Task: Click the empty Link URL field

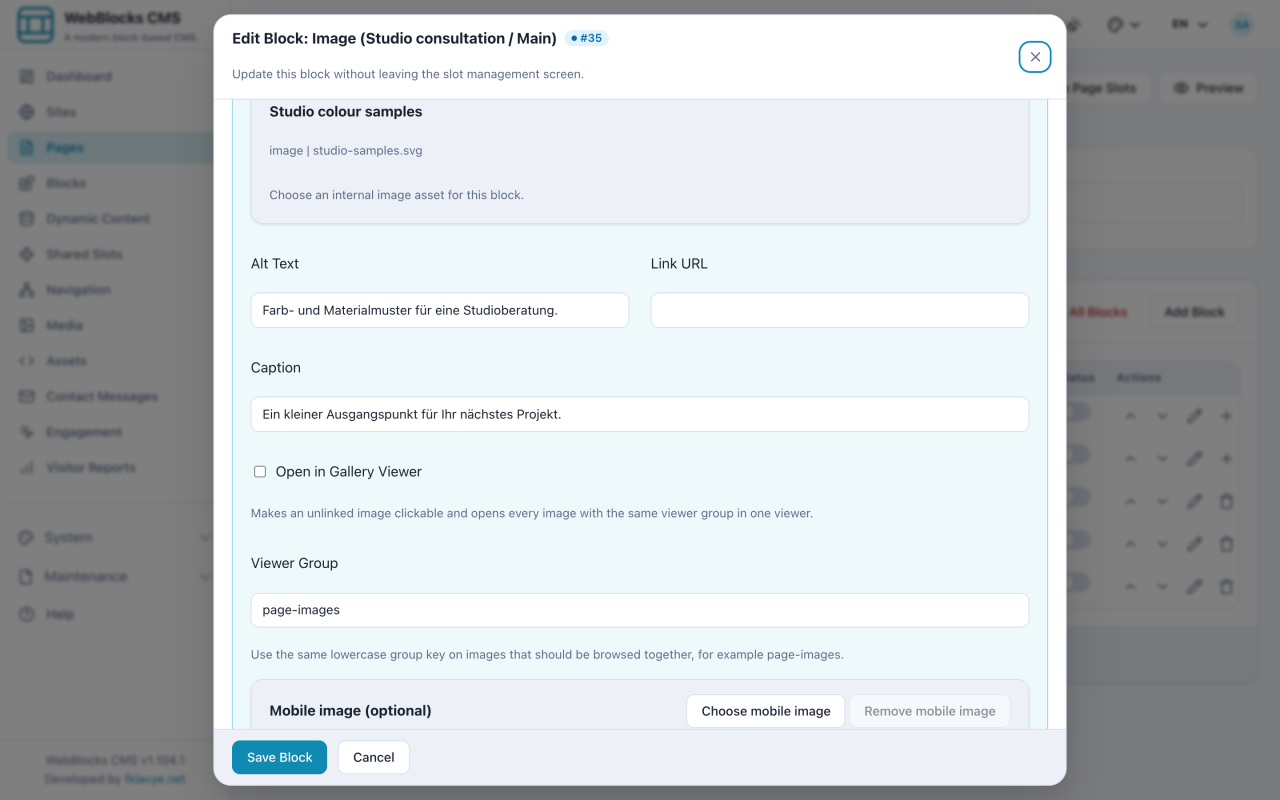Action: point(840,310)
